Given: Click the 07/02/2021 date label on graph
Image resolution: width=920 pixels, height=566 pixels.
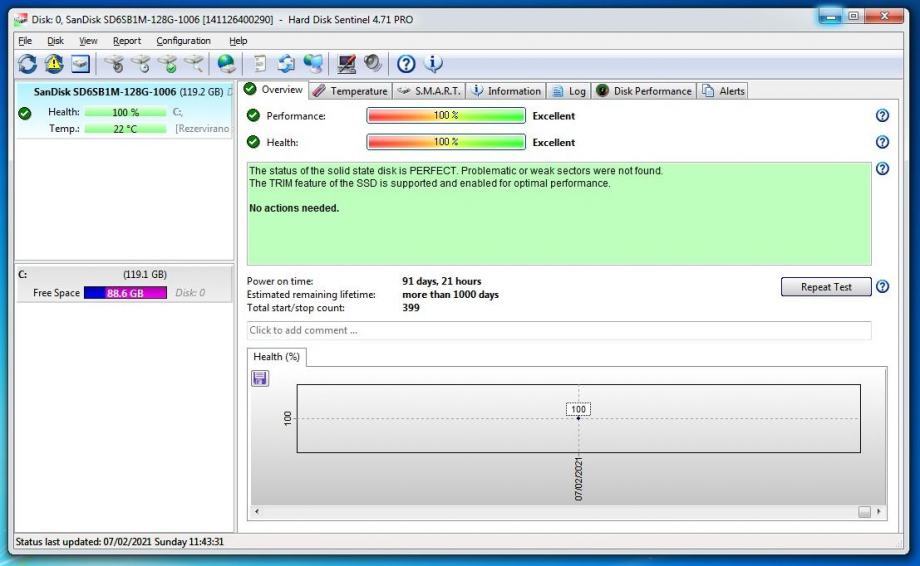Looking at the screenshot, I should [x=579, y=479].
